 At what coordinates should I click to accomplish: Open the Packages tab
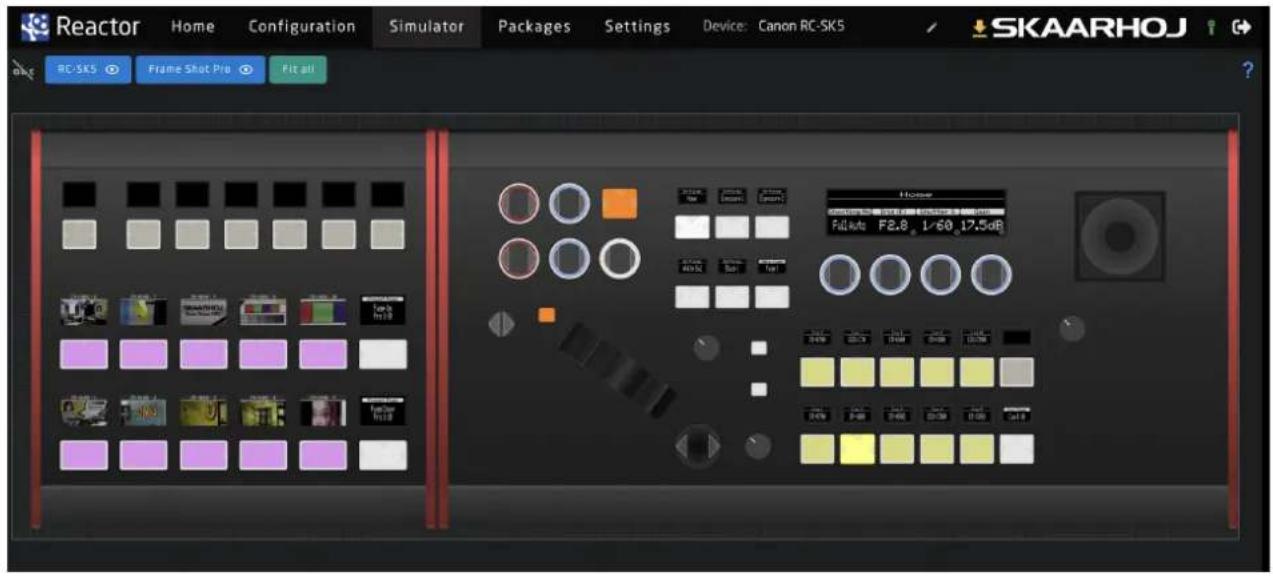coord(534,26)
